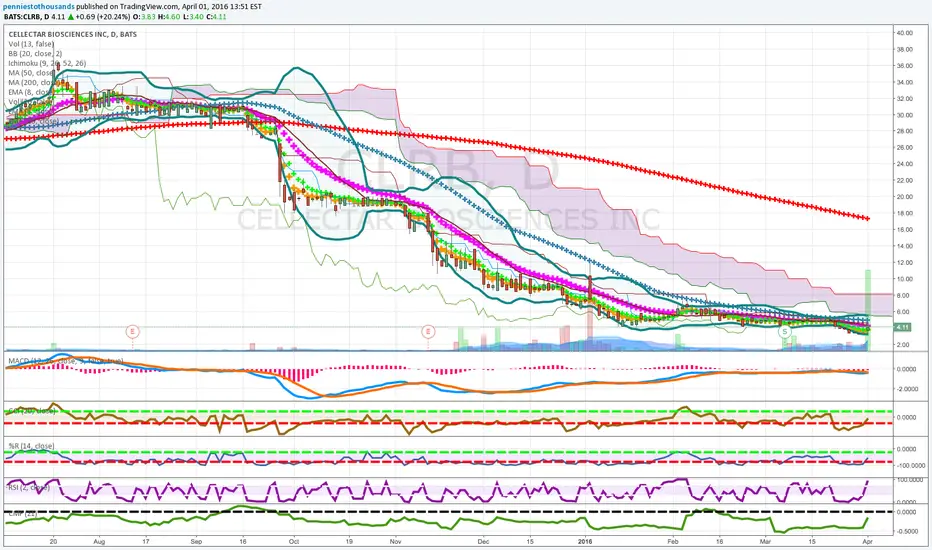Screen dimensions: 932x550
Task: Click the %R (14, close) pane label
Action: 31,446
